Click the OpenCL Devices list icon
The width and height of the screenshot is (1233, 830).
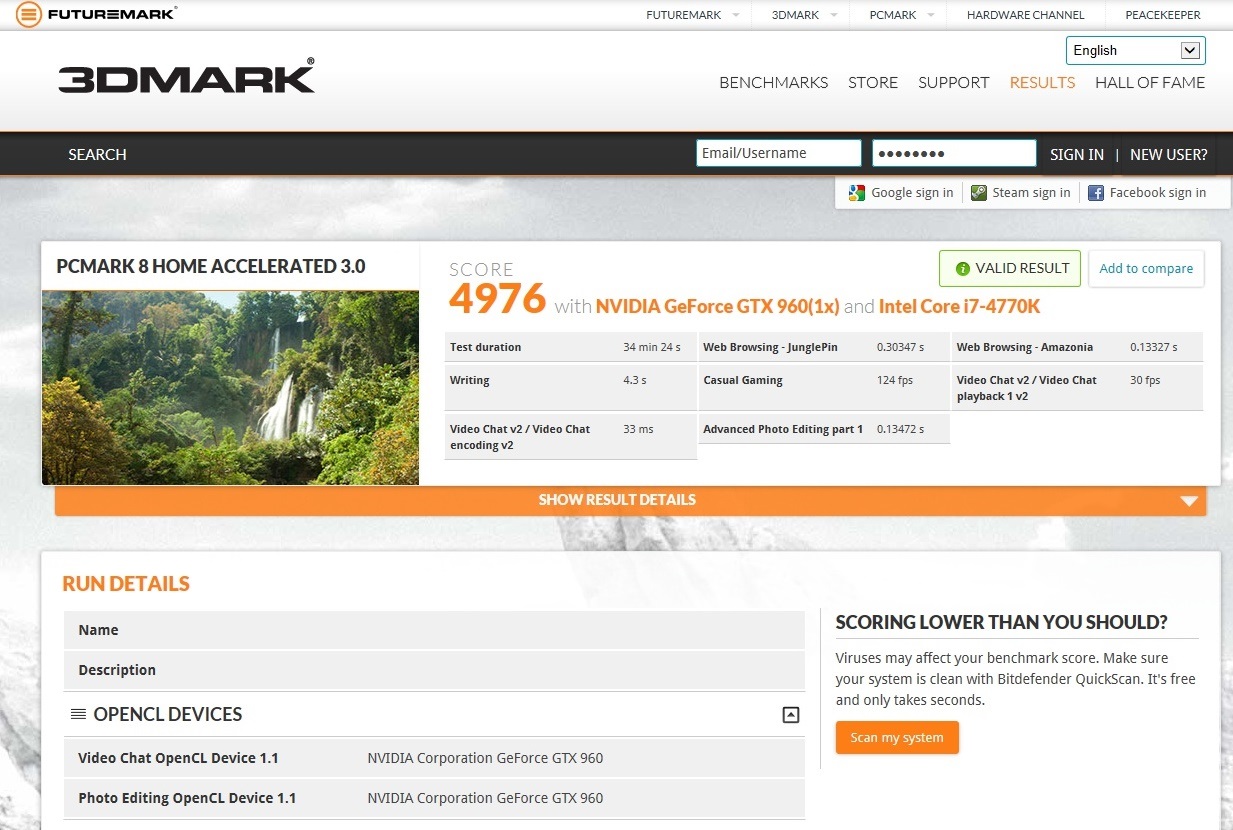pyautogui.click(x=78, y=714)
